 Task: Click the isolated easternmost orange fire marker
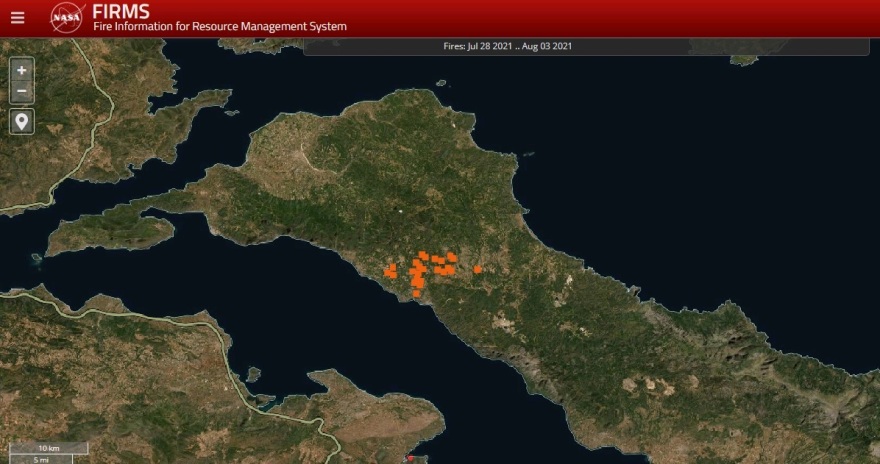[478, 269]
